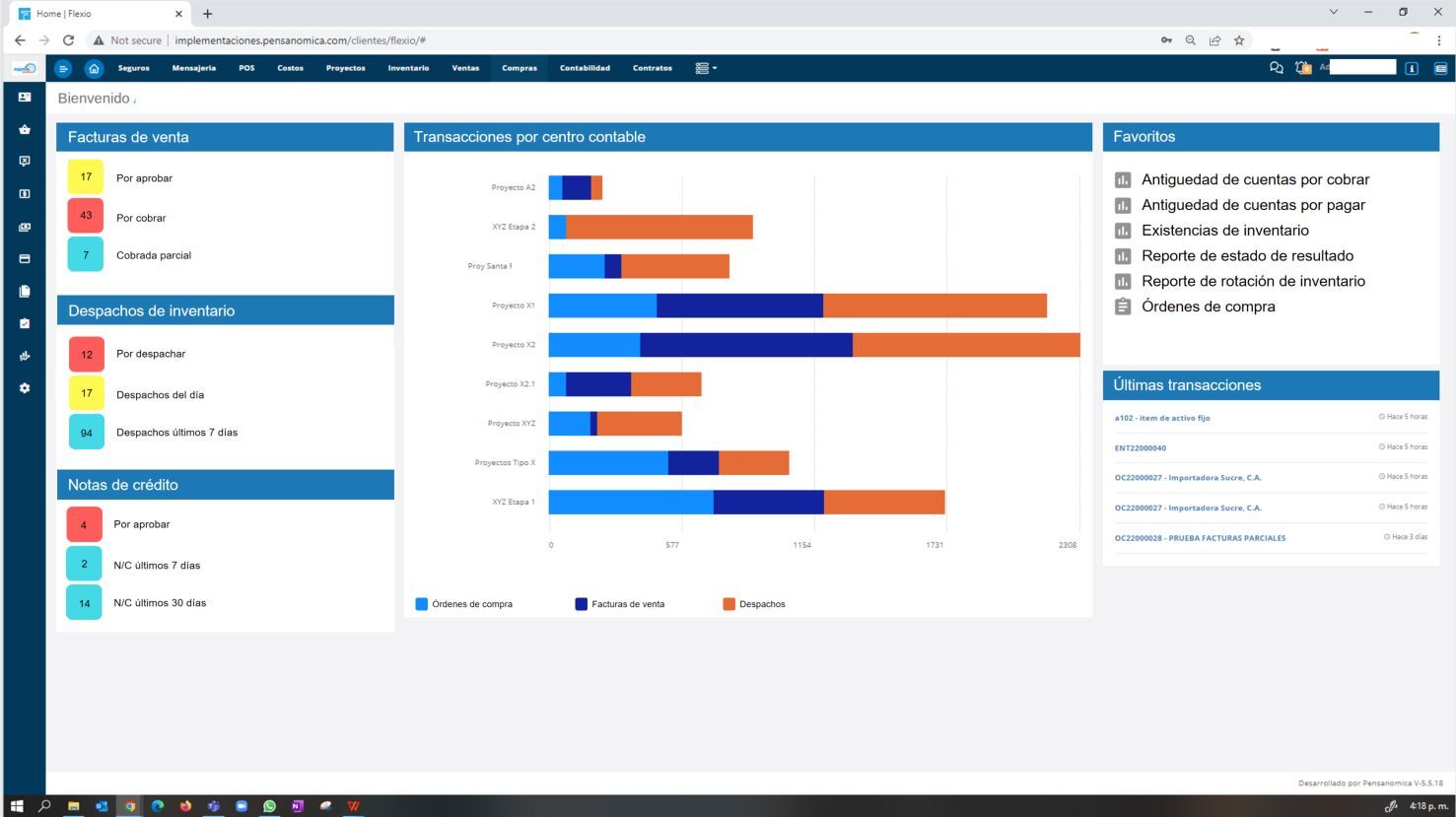1456x817 pixels.
Task: Open the notifications bell icon
Action: [1302, 68]
